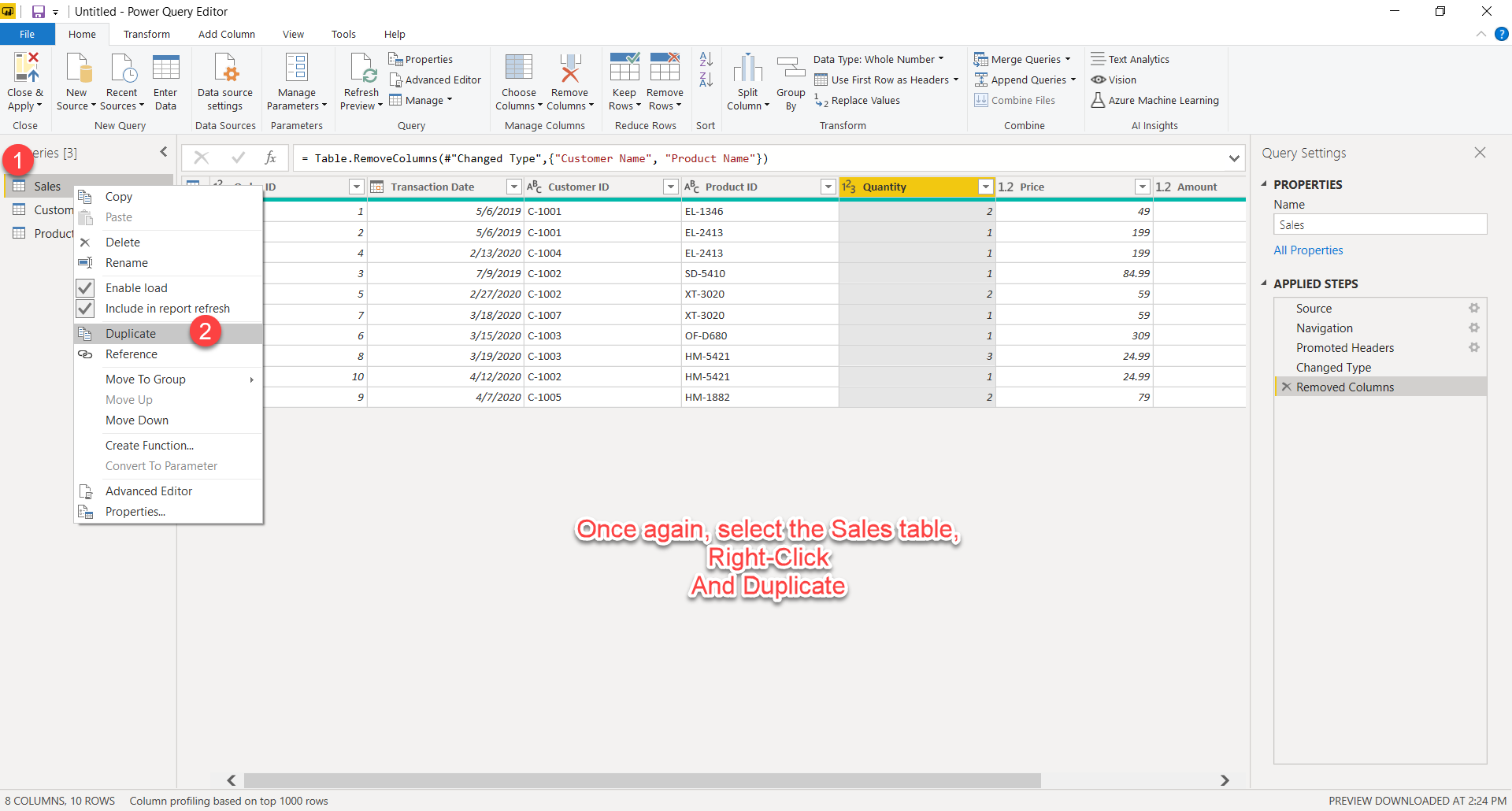Choose Reference in the context menu
This screenshot has height=811, width=1512.
(169, 354)
